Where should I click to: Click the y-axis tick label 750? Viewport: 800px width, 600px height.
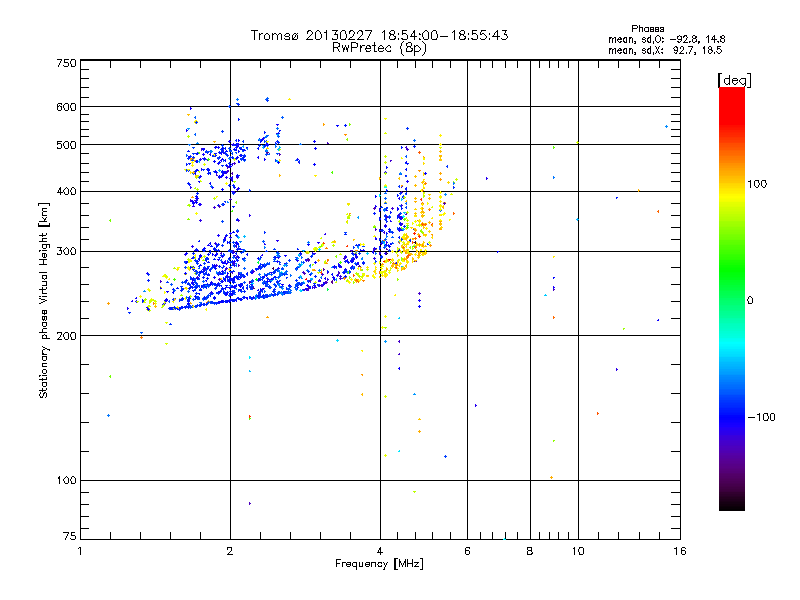[67, 63]
